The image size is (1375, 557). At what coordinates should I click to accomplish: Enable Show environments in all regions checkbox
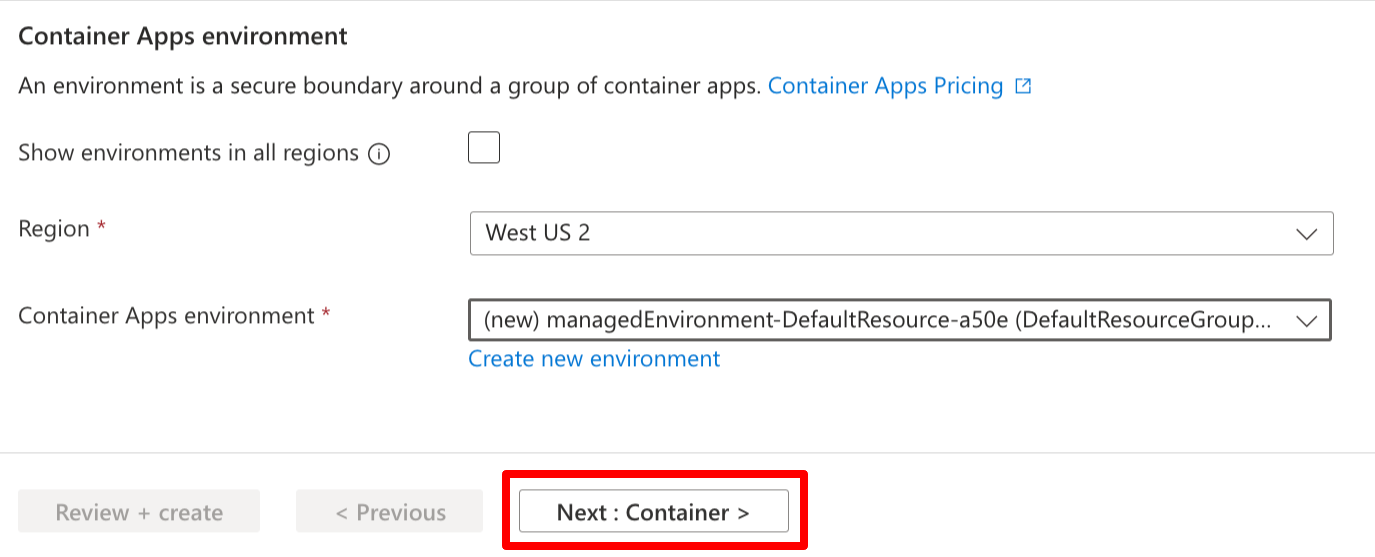pyautogui.click(x=484, y=148)
